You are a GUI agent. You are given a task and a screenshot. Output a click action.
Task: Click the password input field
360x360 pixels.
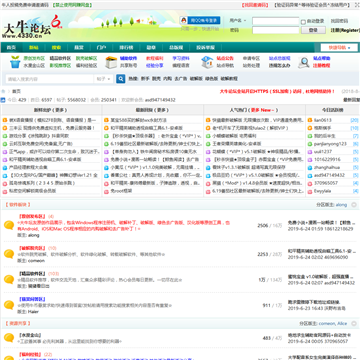point(276,30)
